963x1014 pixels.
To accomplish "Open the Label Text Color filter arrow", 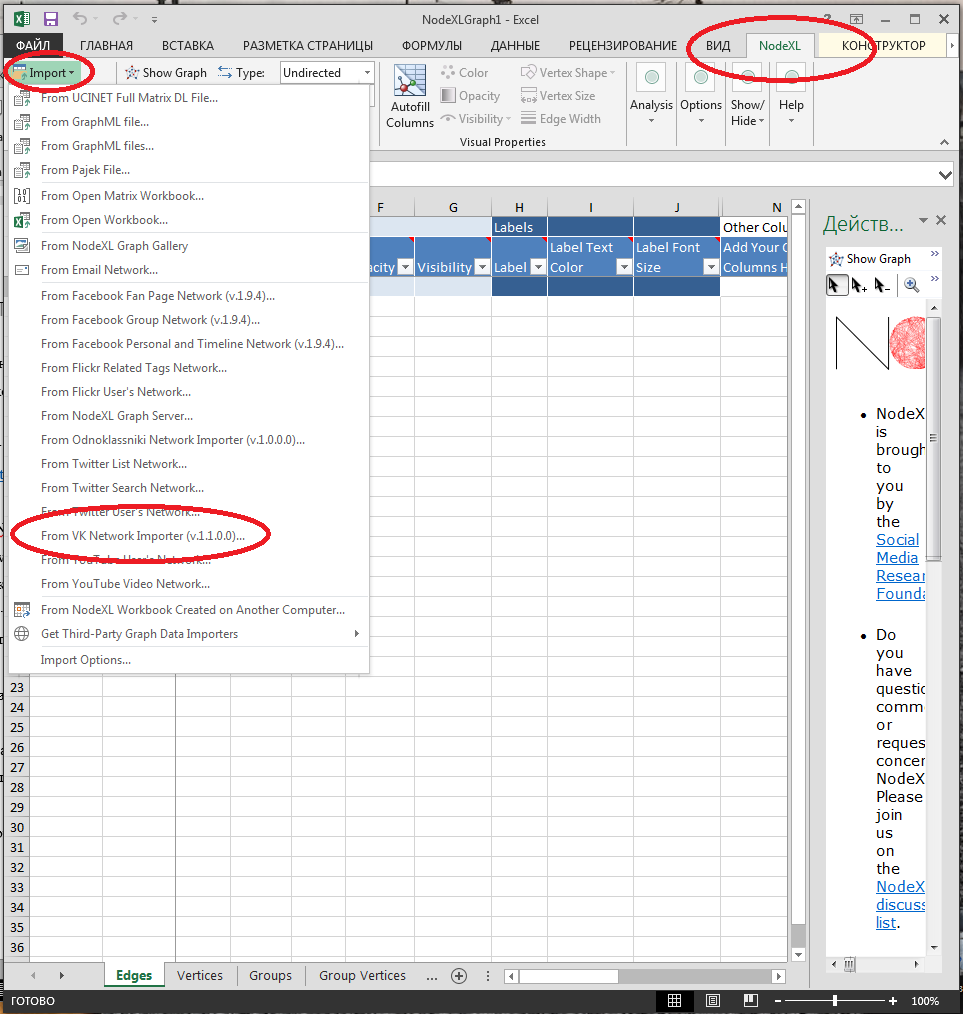I will (623, 266).
